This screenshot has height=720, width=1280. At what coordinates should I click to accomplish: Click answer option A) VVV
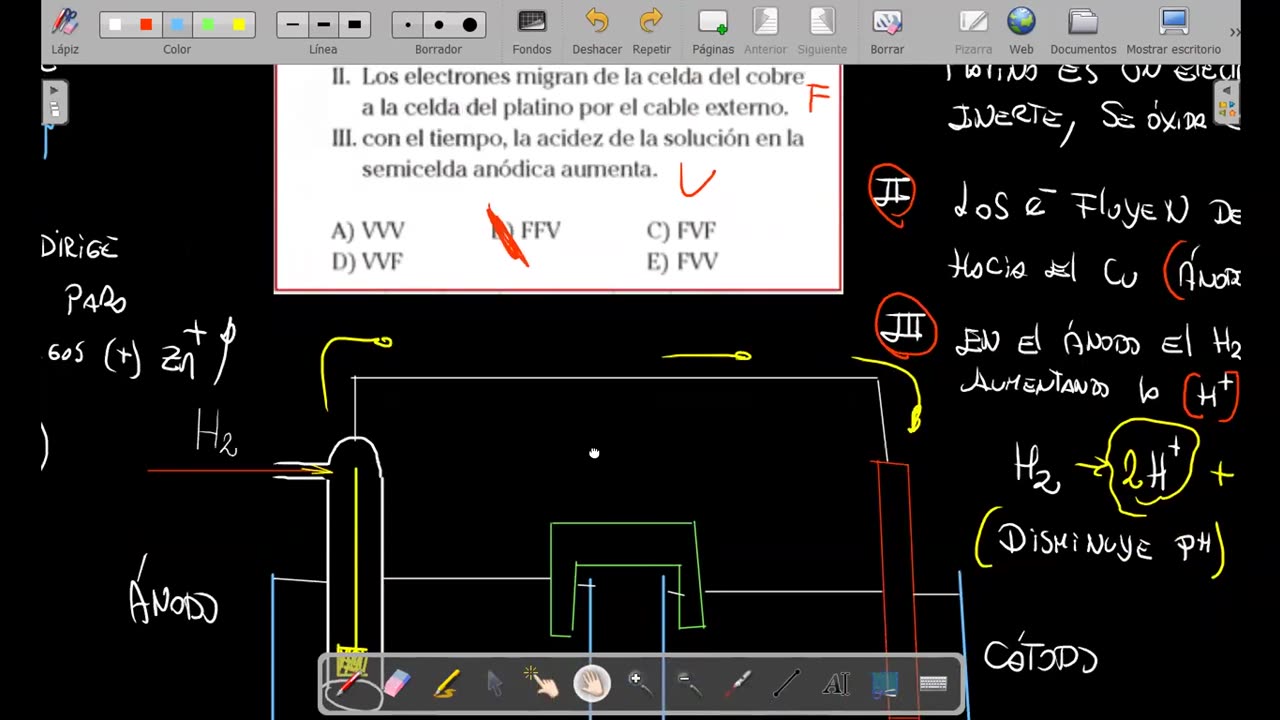[x=368, y=231]
